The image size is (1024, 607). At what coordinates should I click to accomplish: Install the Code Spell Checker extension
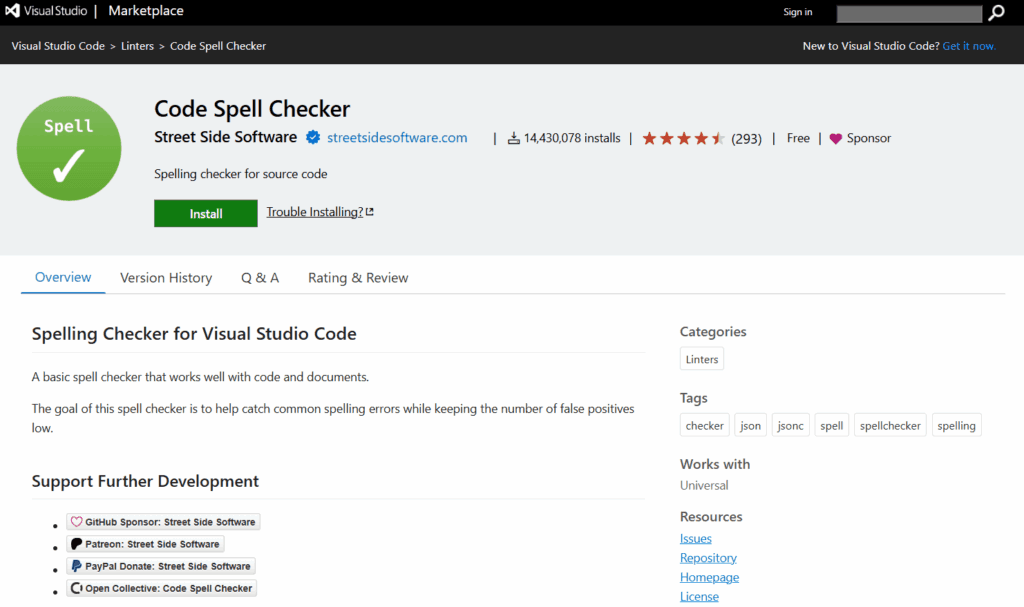tap(206, 214)
